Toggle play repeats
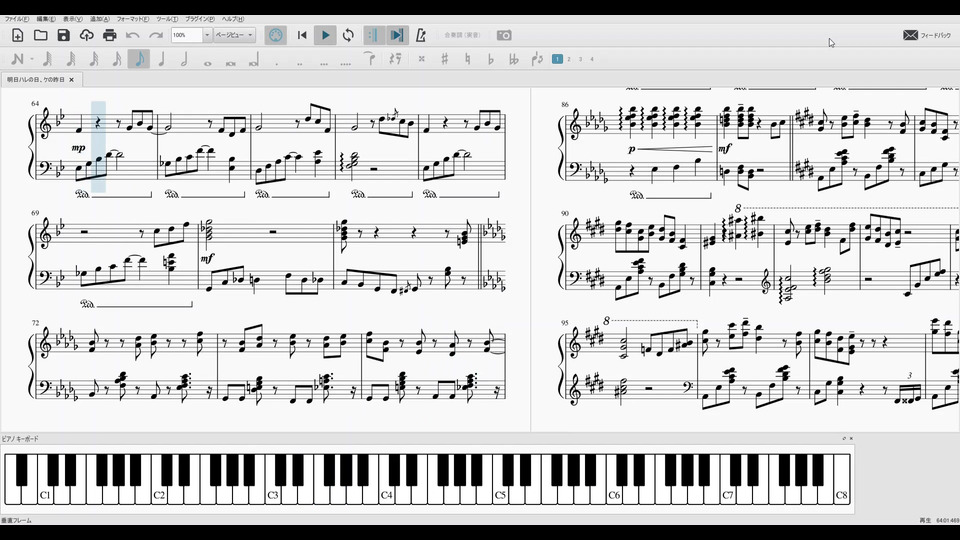This screenshot has width=960, height=540. (x=372, y=36)
